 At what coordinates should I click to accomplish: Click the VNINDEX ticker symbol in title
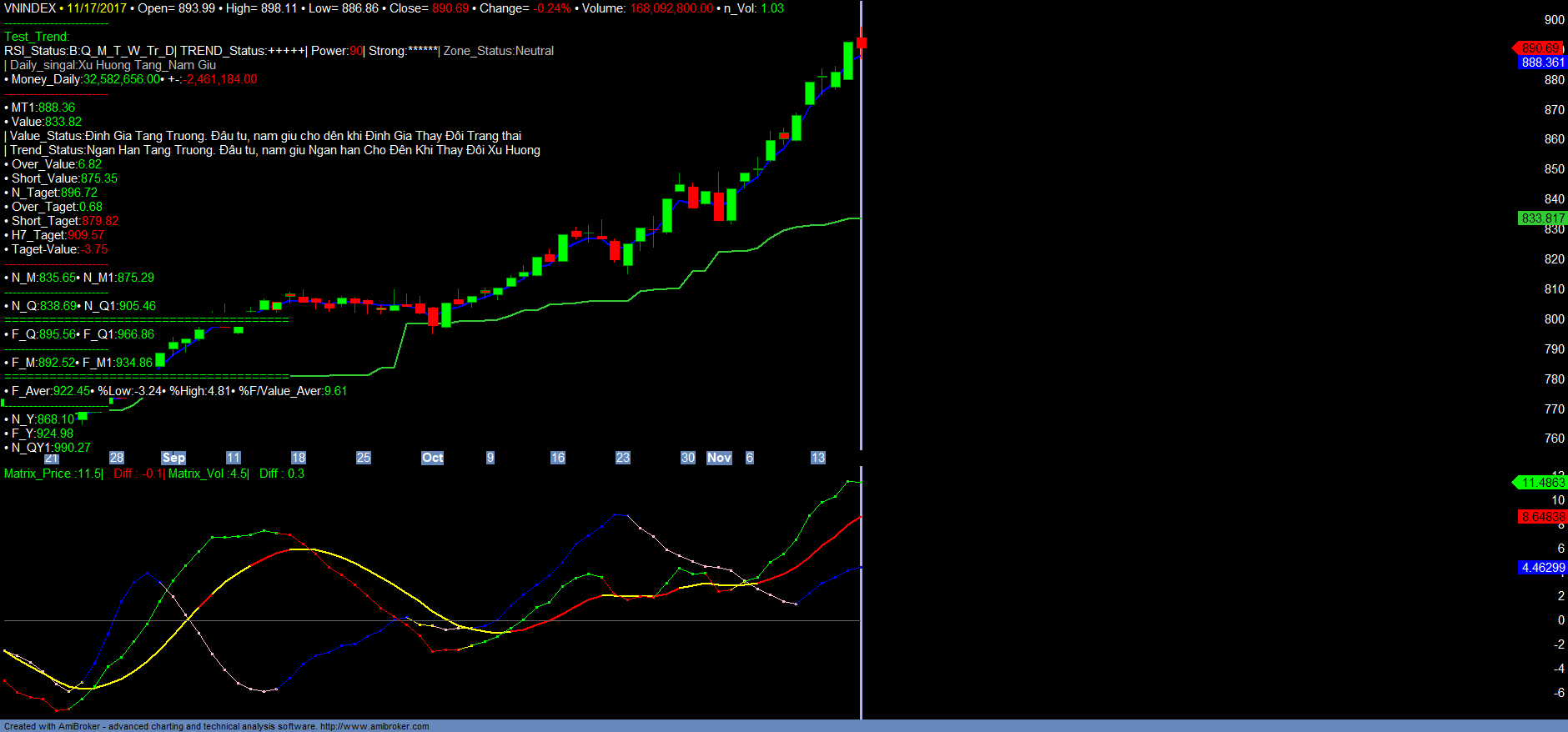(30, 8)
